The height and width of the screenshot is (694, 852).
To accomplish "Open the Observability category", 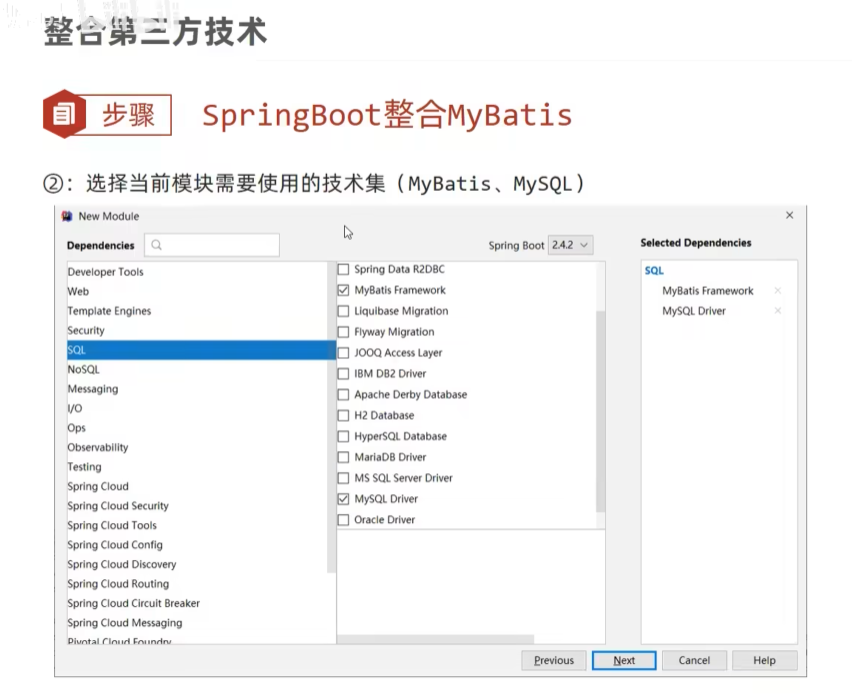I will coord(98,448).
